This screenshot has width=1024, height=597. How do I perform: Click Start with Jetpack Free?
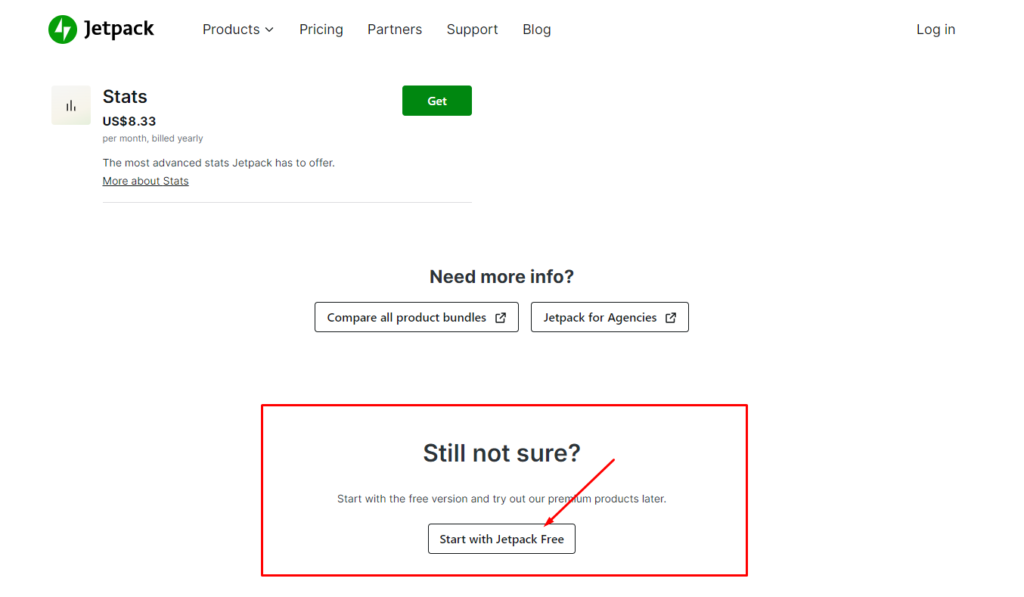coord(502,539)
